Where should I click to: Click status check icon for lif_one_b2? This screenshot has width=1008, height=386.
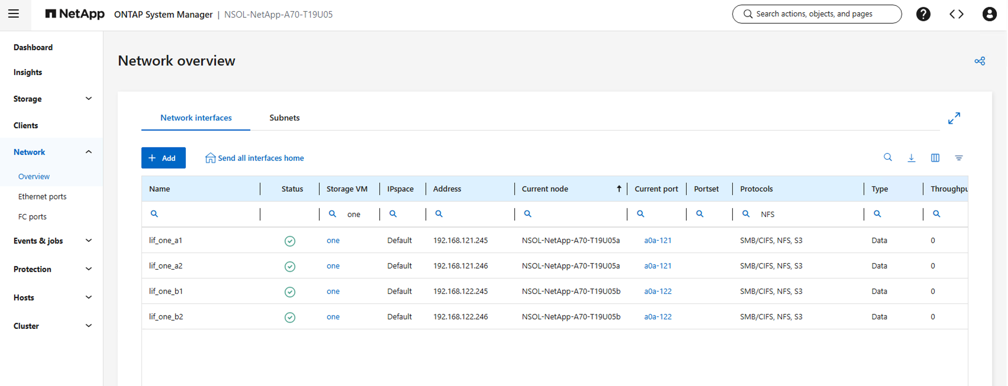[290, 317]
